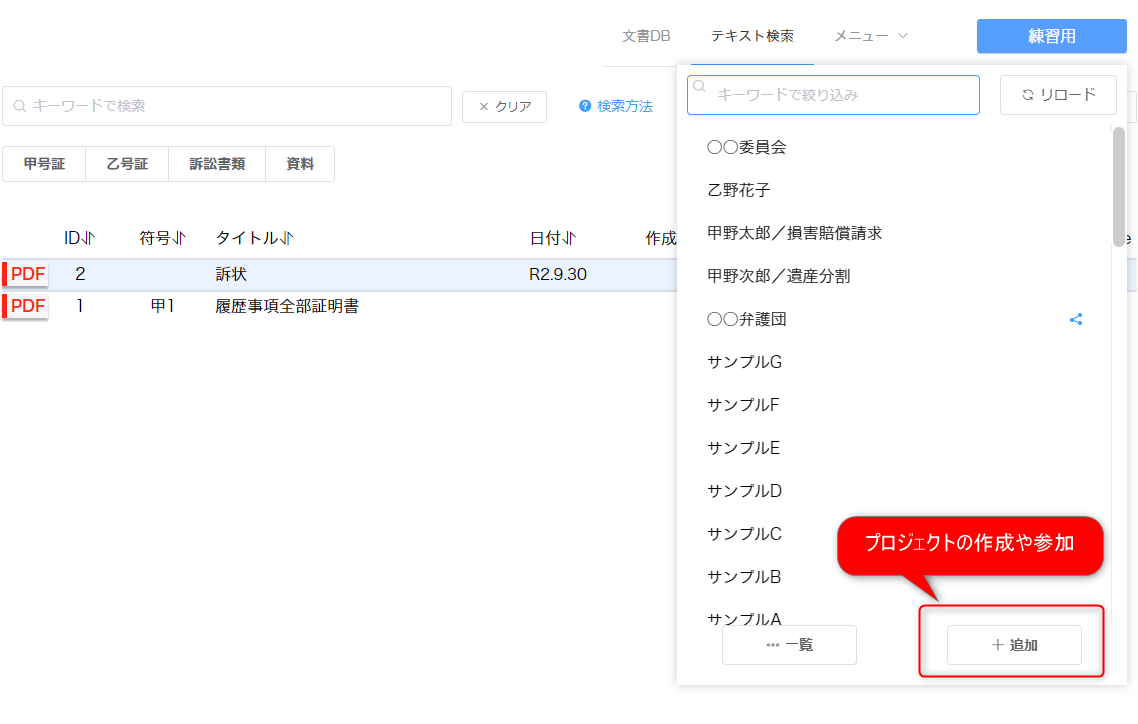The height and width of the screenshot is (724, 1138).
Task: Filter by 甲号証 category
Action: [44, 164]
